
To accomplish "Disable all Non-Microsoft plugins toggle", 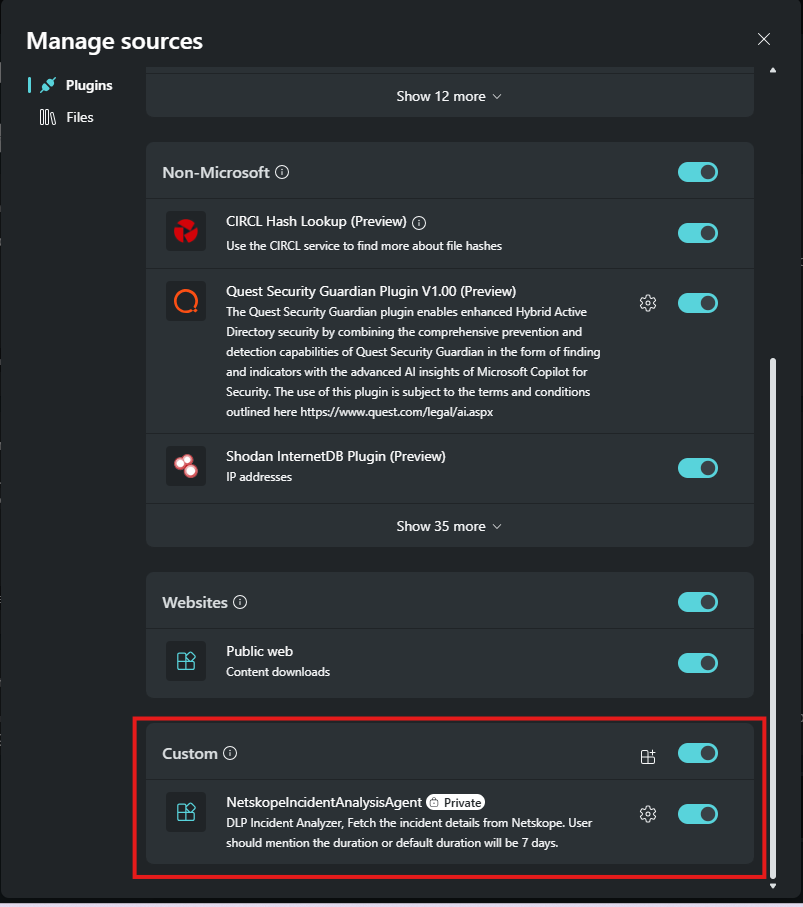I will pyautogui.click(x=698, y=172).
